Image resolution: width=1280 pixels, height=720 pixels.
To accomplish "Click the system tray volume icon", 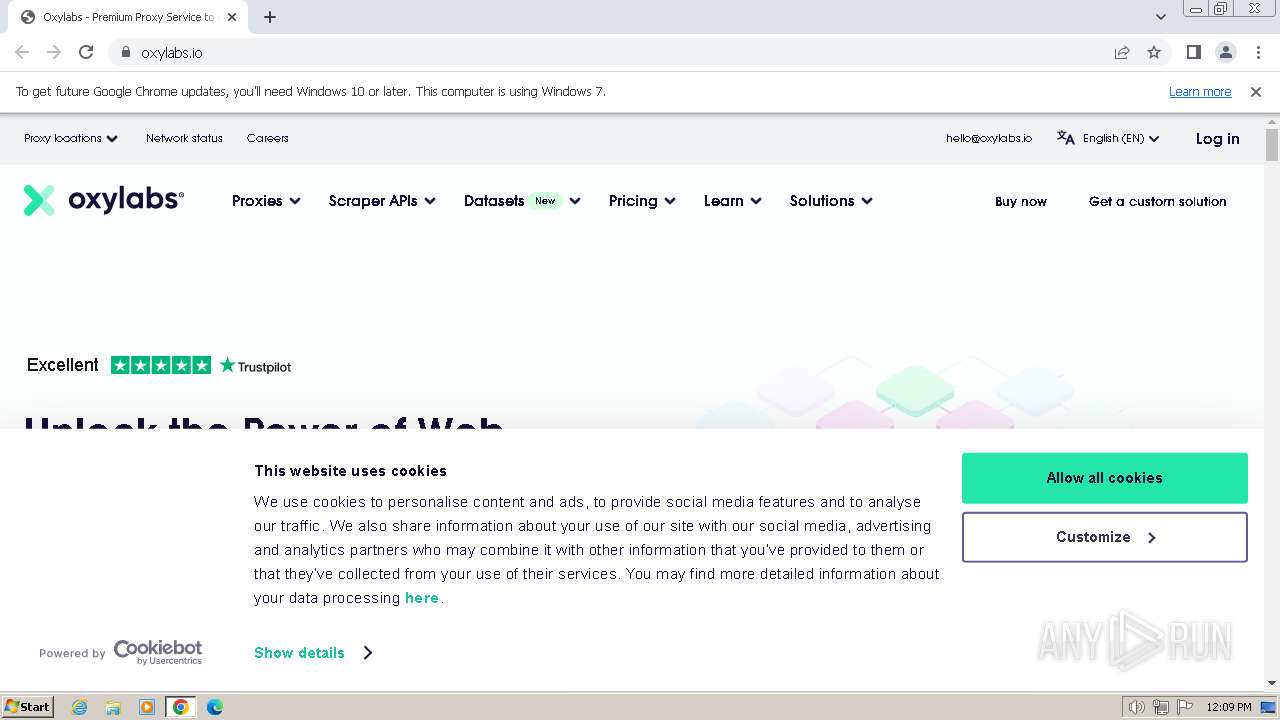I will coord(1137,707).
